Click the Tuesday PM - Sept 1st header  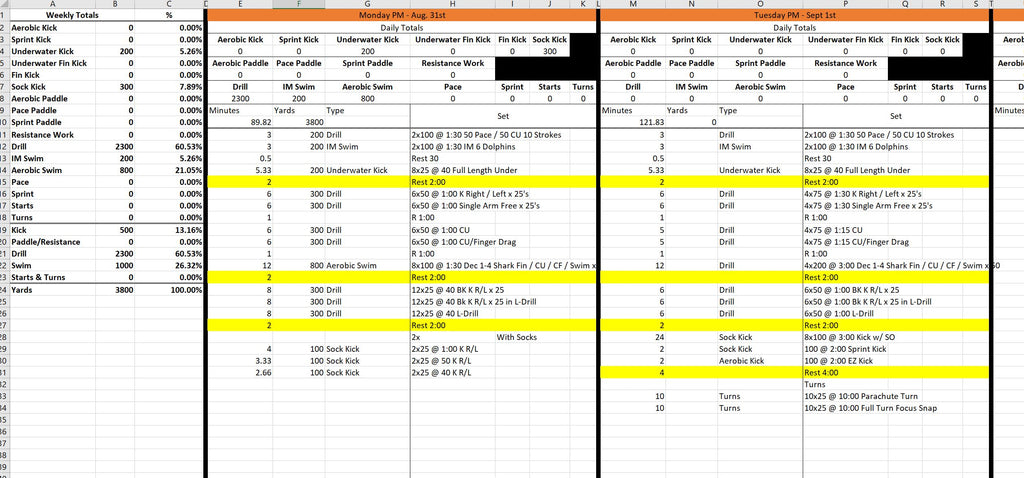tap(794, 17)
